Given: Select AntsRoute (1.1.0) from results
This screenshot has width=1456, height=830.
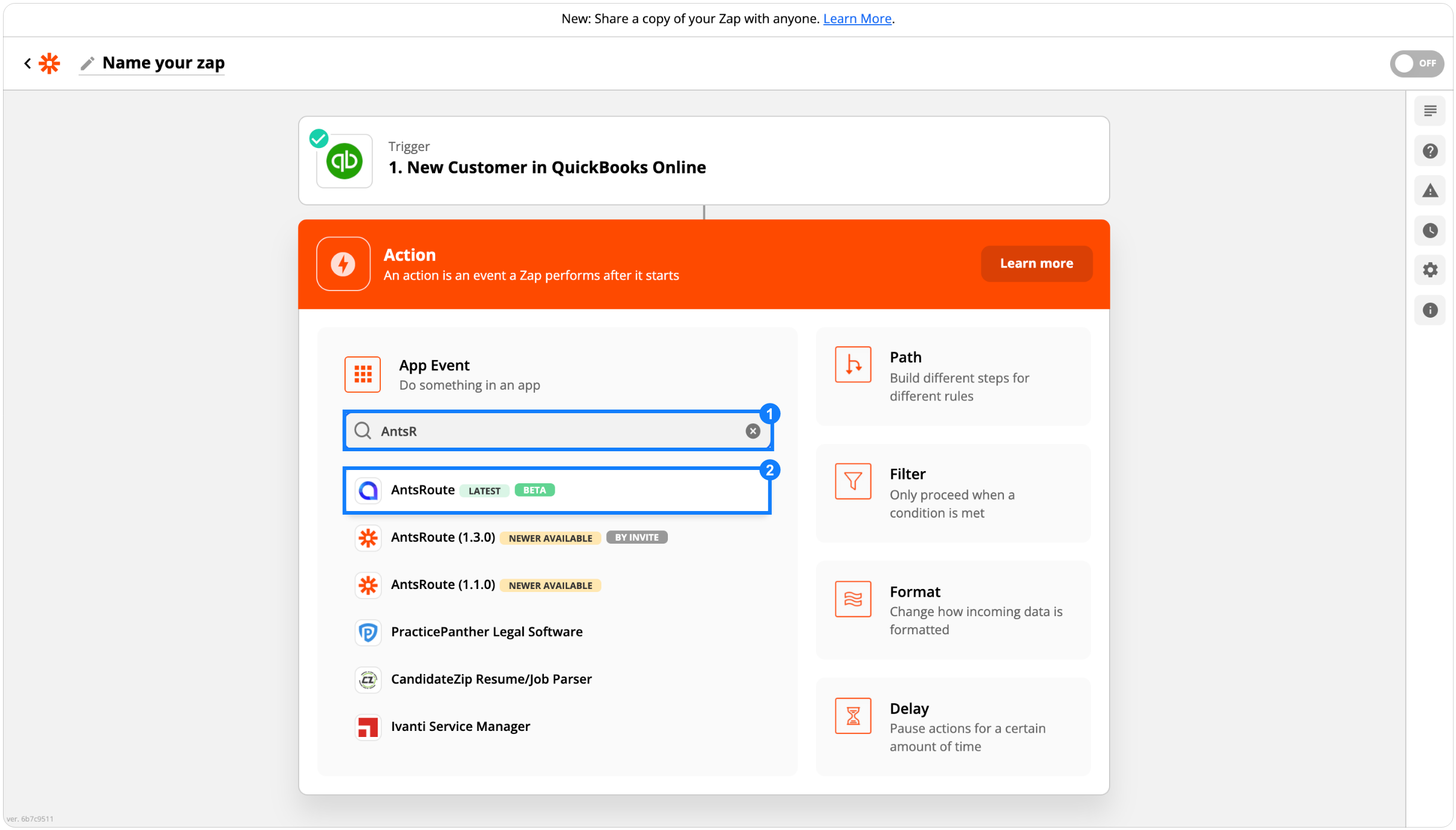Looking at the screenshot, I should click(x=557, y=585).
